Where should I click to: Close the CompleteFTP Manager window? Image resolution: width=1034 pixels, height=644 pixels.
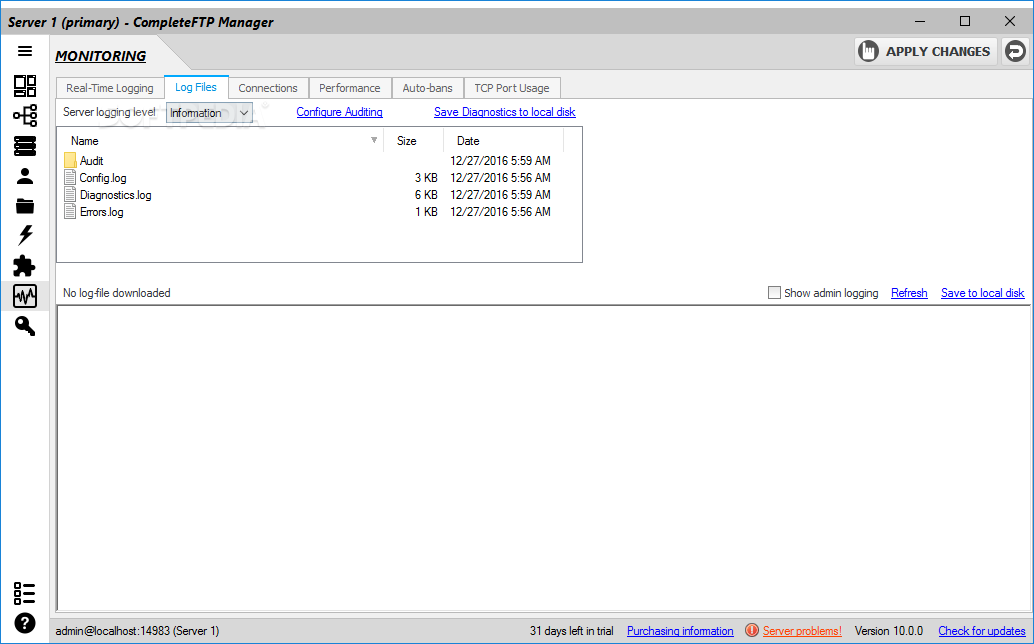pos(1010,21)
